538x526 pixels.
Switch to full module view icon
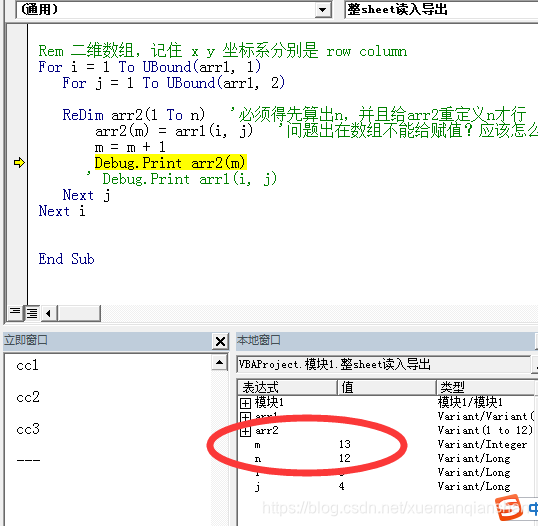coord(32,313)
